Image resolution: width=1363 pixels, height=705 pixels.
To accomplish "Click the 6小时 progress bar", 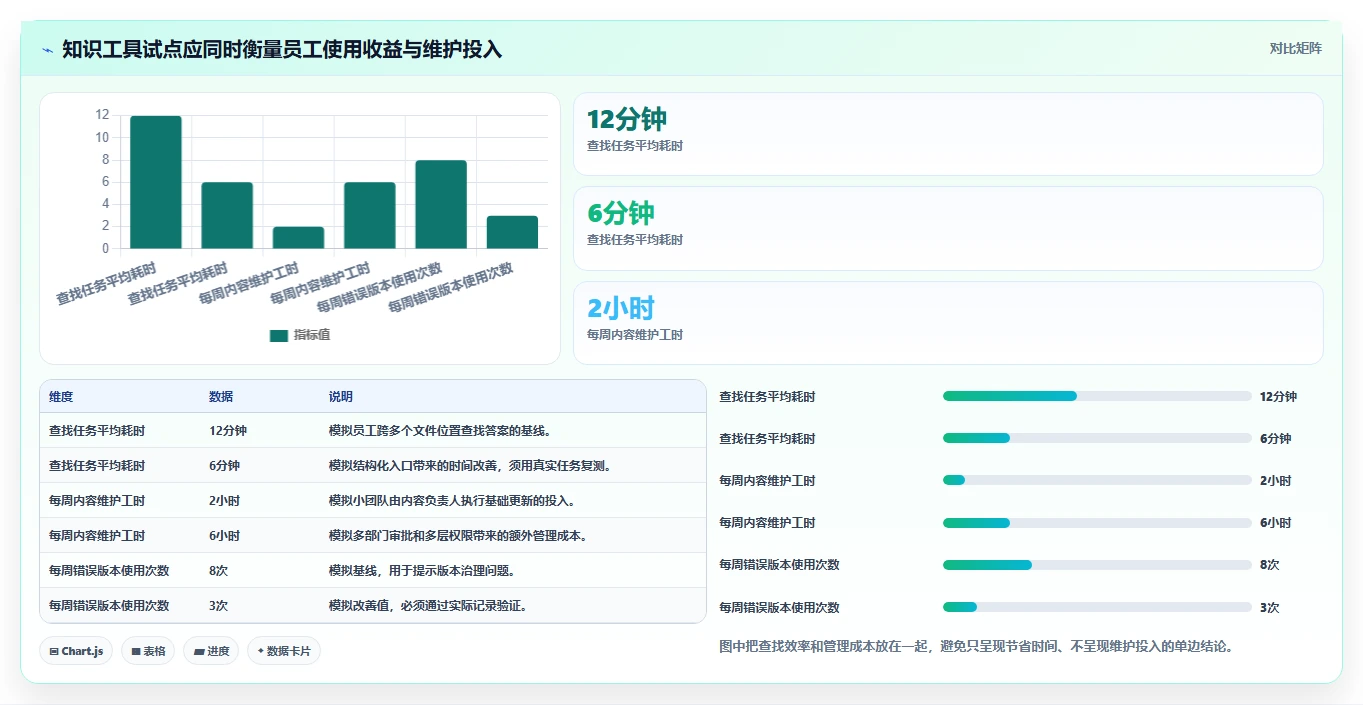I will pos(1097,522).
